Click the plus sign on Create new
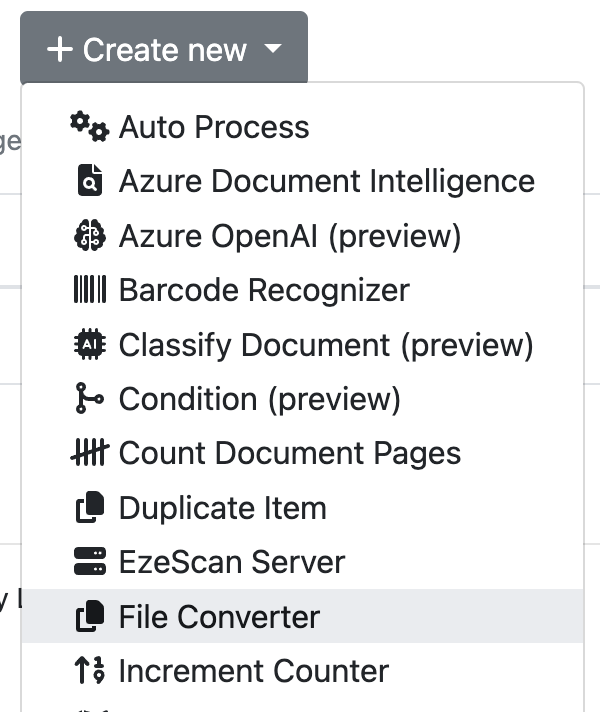Image resolution: width=600 pixels, height=712 pixels. (59, 49)
